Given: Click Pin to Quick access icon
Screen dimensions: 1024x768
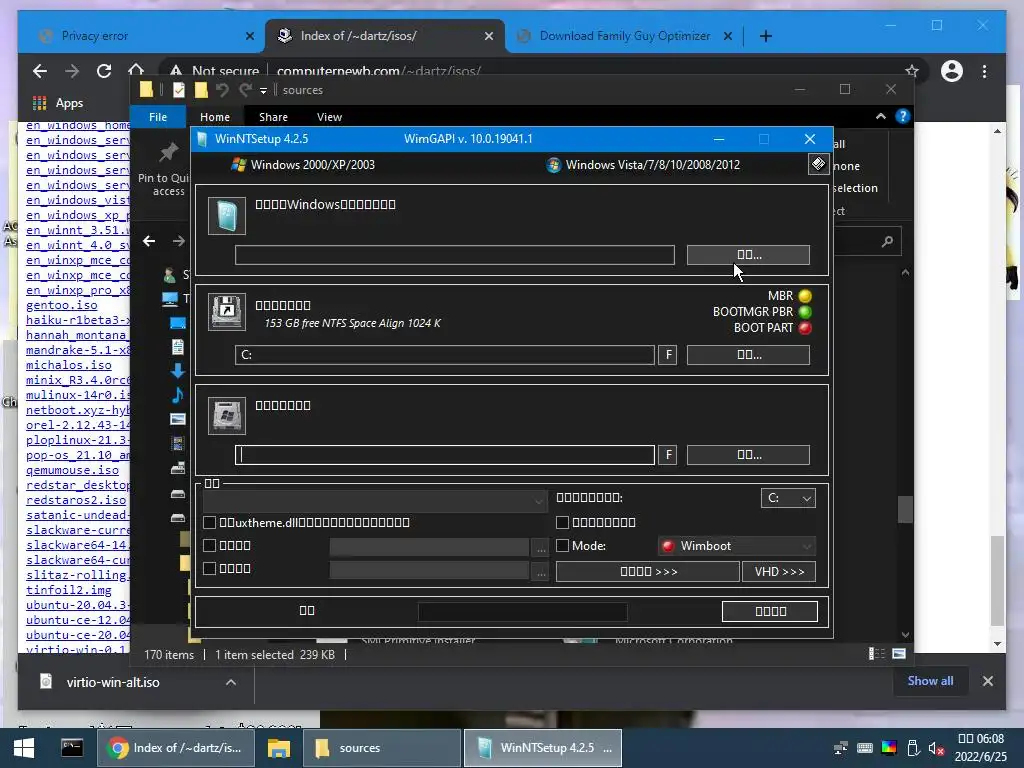Looking at the screenshot, I should click(168, 153).
